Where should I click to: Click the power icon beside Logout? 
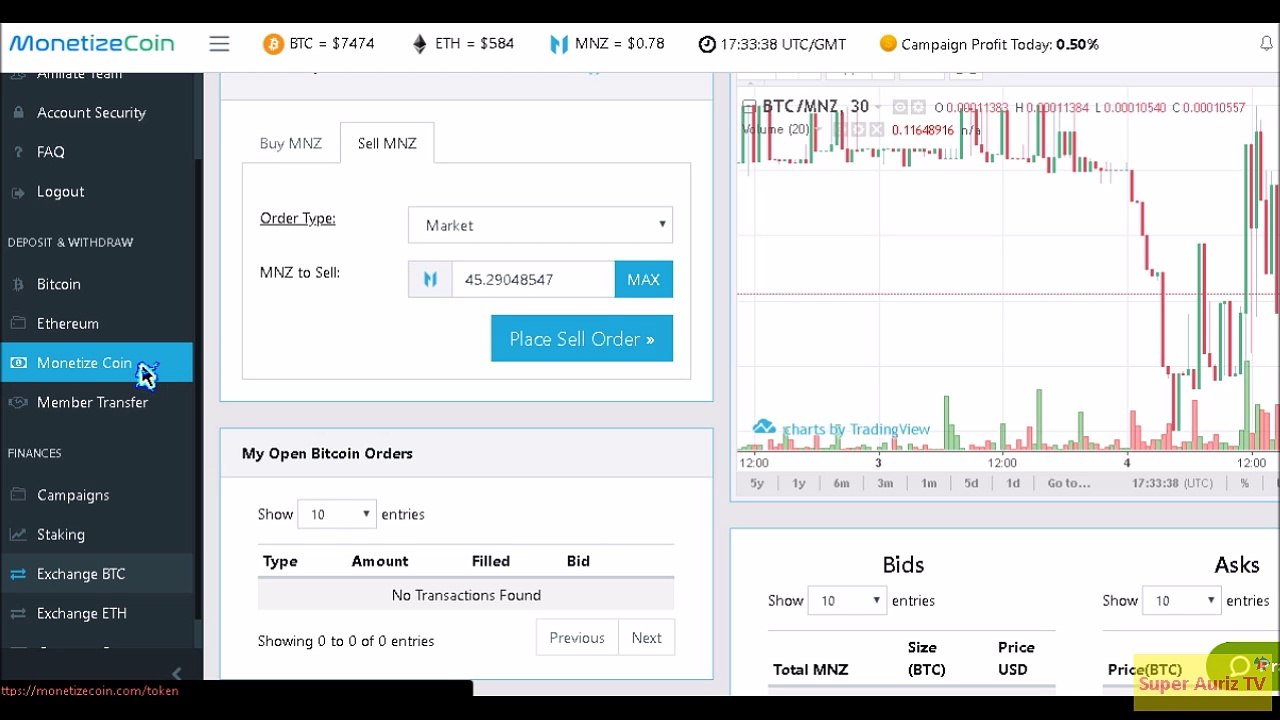click(x=18, y=192)
